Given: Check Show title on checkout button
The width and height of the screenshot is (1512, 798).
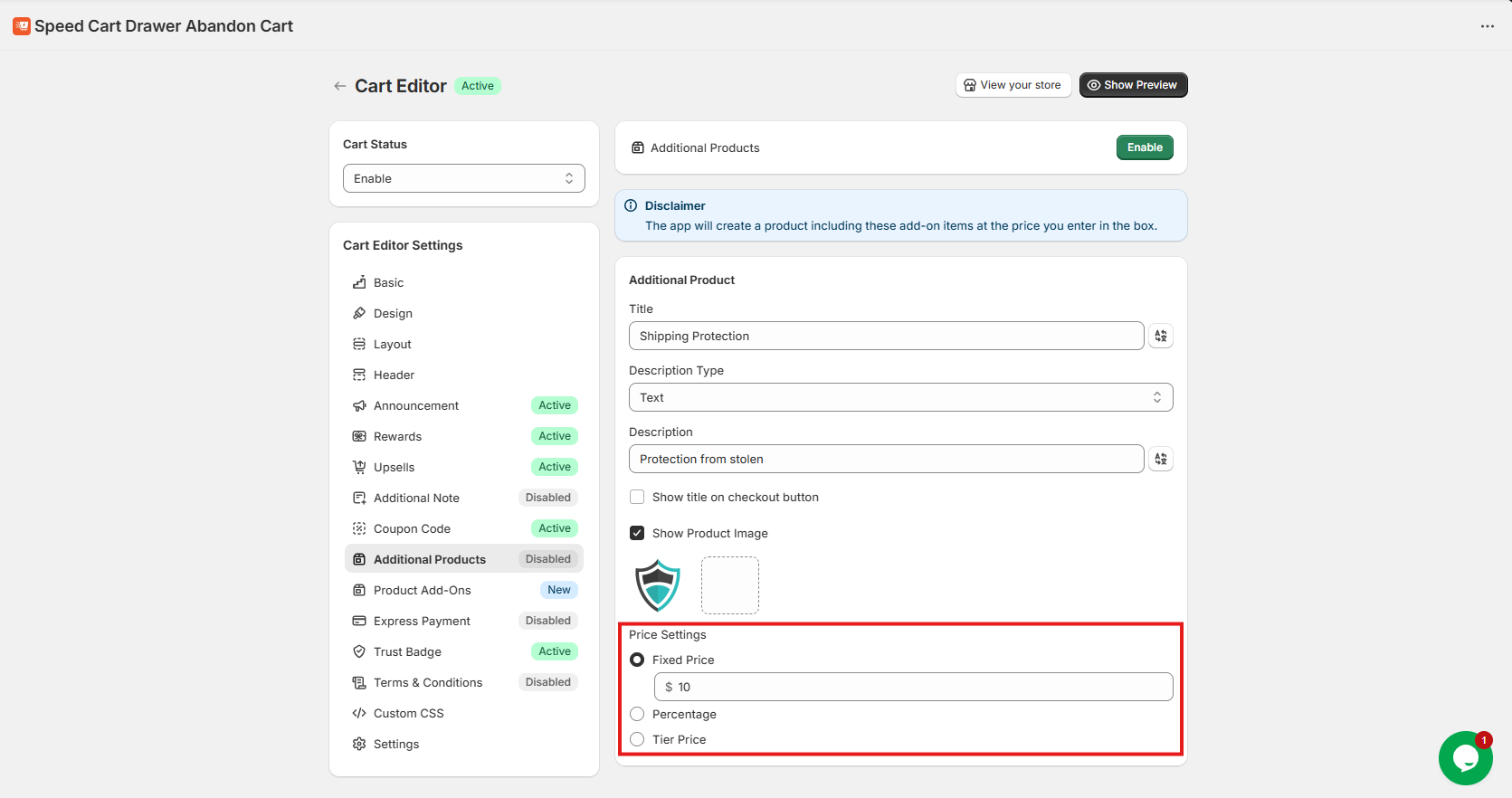Looking at the screenshot, I should (x=637, y=497).
